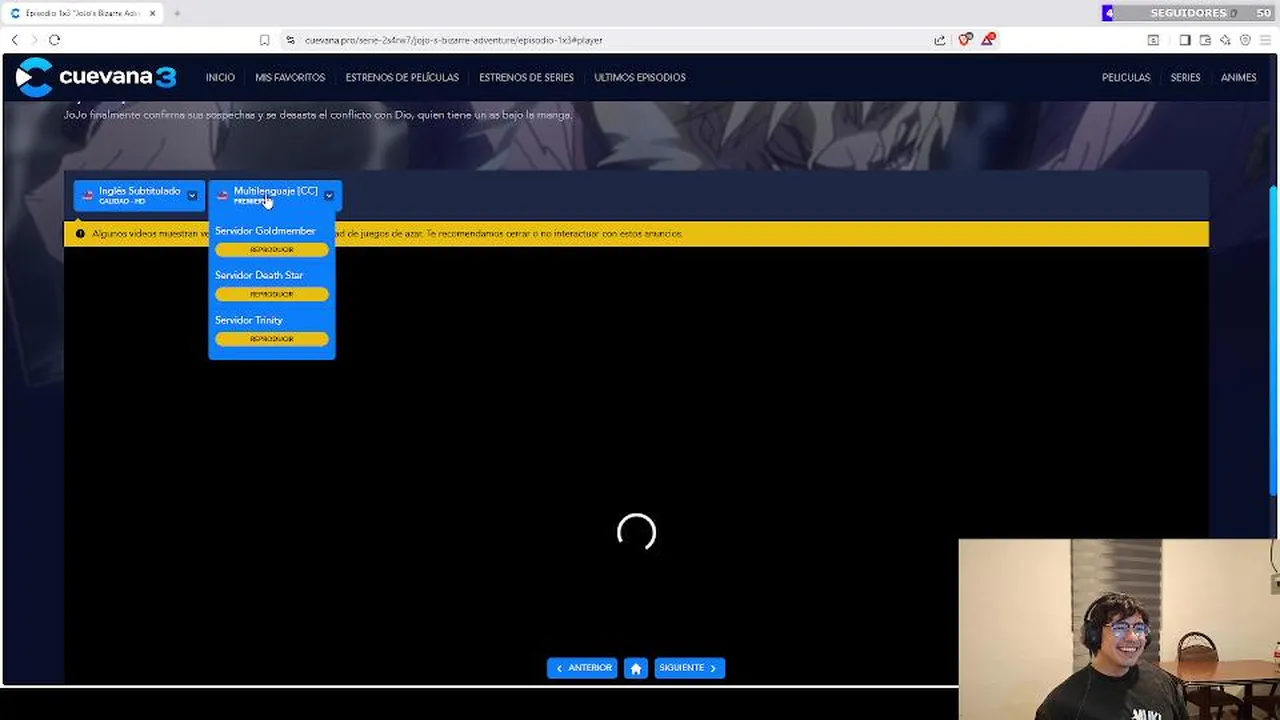Image resolution: width=1280 pixels, height=720 pixels.
Task: Open the Brave Rewards triangle icon
Action: [x=988, y=40]
